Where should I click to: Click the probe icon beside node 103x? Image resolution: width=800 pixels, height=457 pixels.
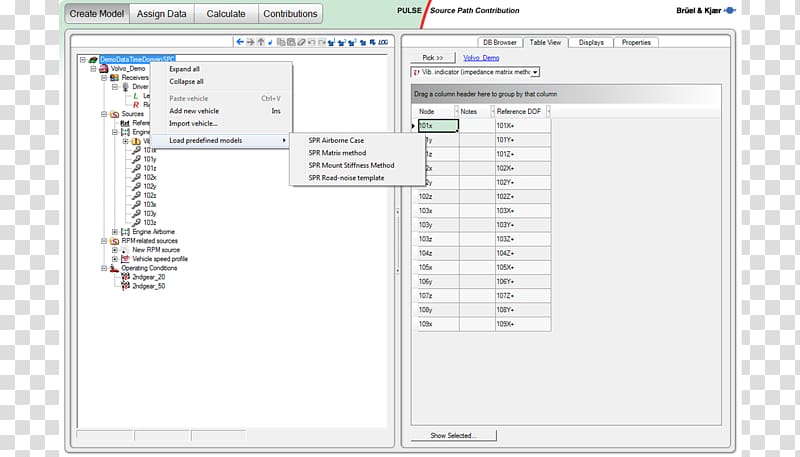point(136,205)
